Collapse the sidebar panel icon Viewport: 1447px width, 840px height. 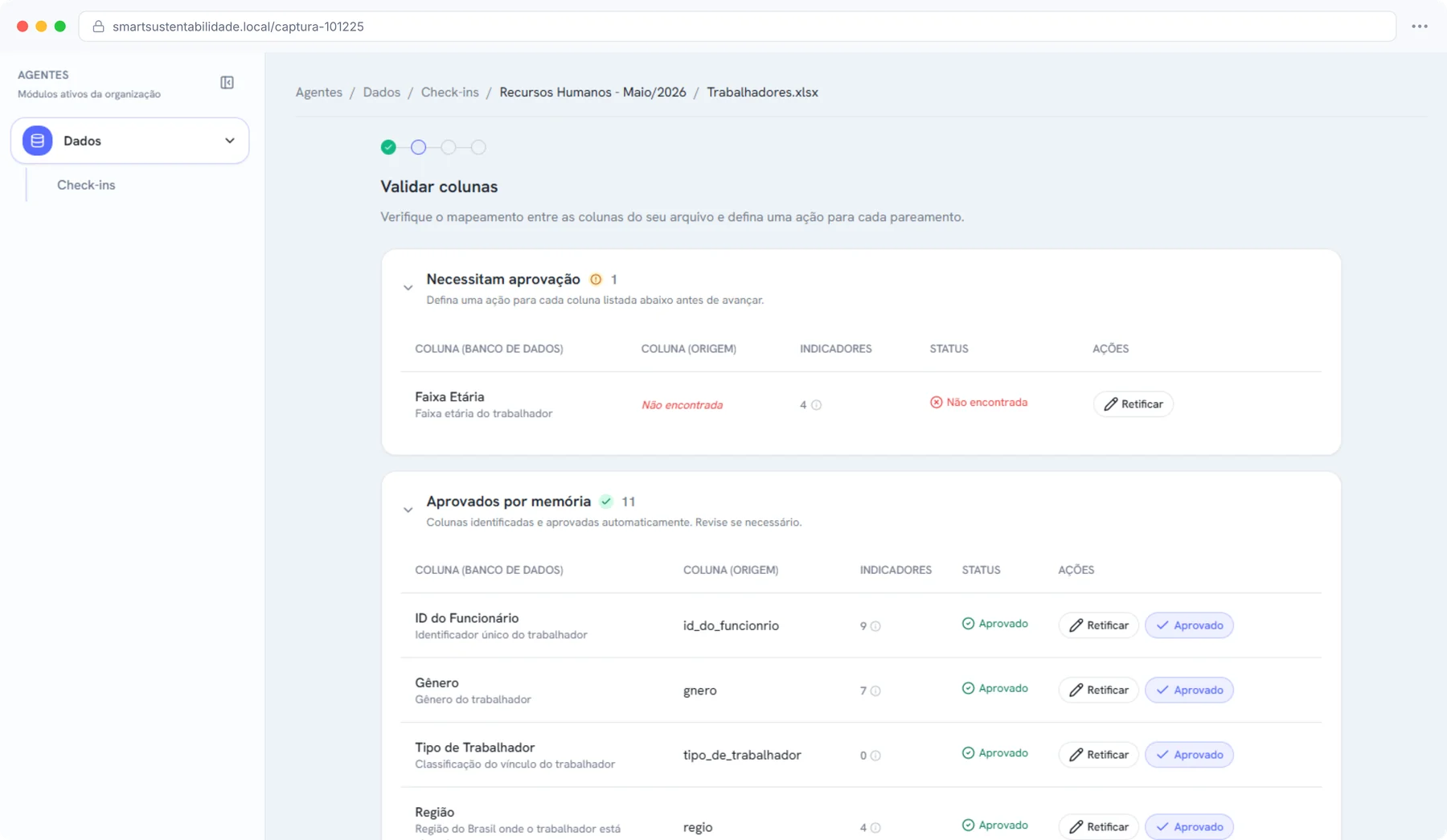point(227,83)
